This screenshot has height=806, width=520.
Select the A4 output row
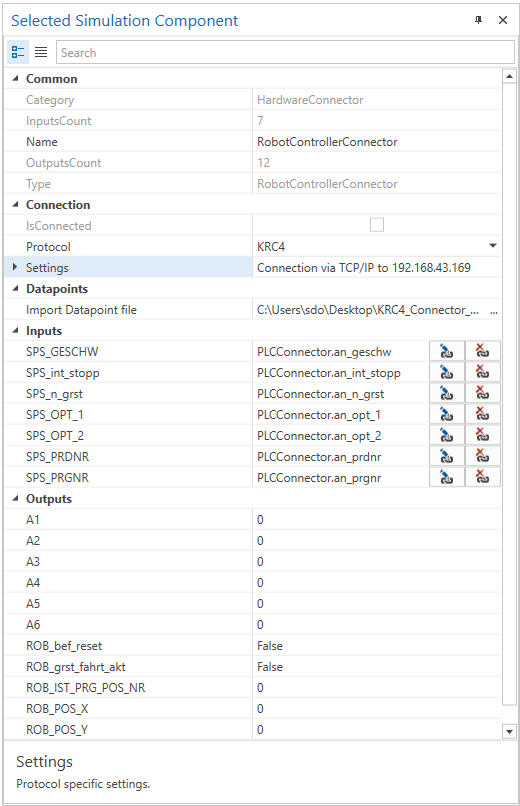tap(252, 583)
